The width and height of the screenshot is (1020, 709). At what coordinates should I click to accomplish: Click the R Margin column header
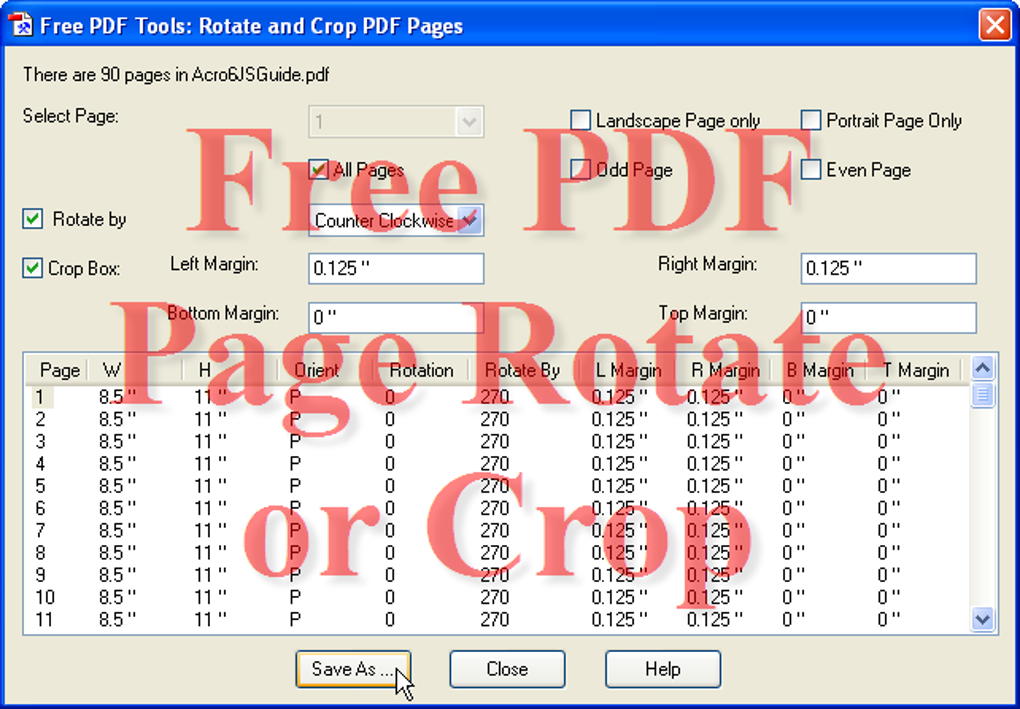pos(723,370)
